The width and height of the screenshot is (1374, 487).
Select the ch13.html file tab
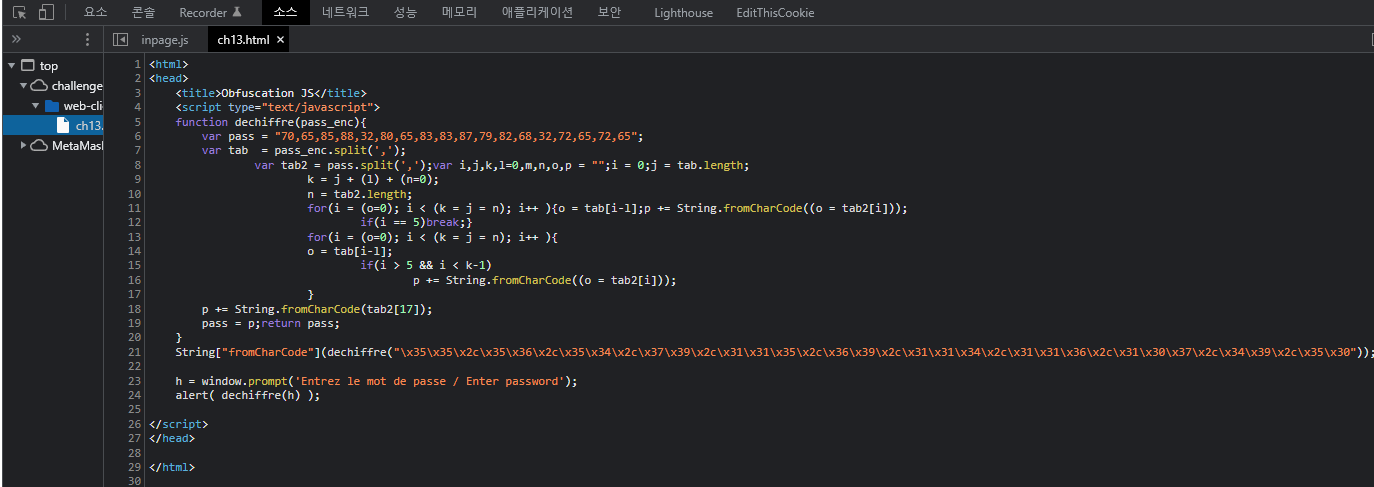pos(243,39)
